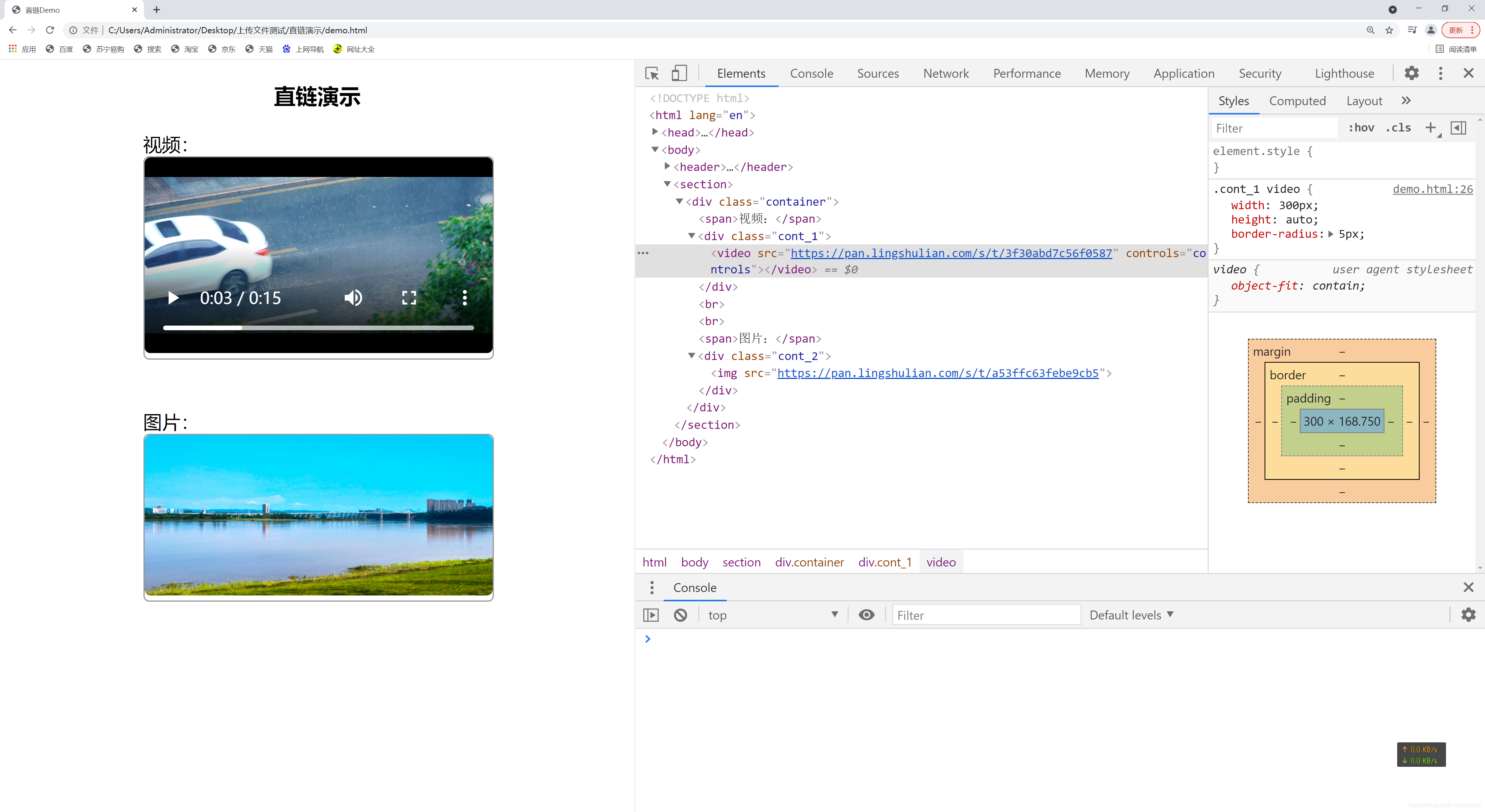Open the Default levels dropdown
This screenshot has width=1485, height=812.
click(1130, 615)
